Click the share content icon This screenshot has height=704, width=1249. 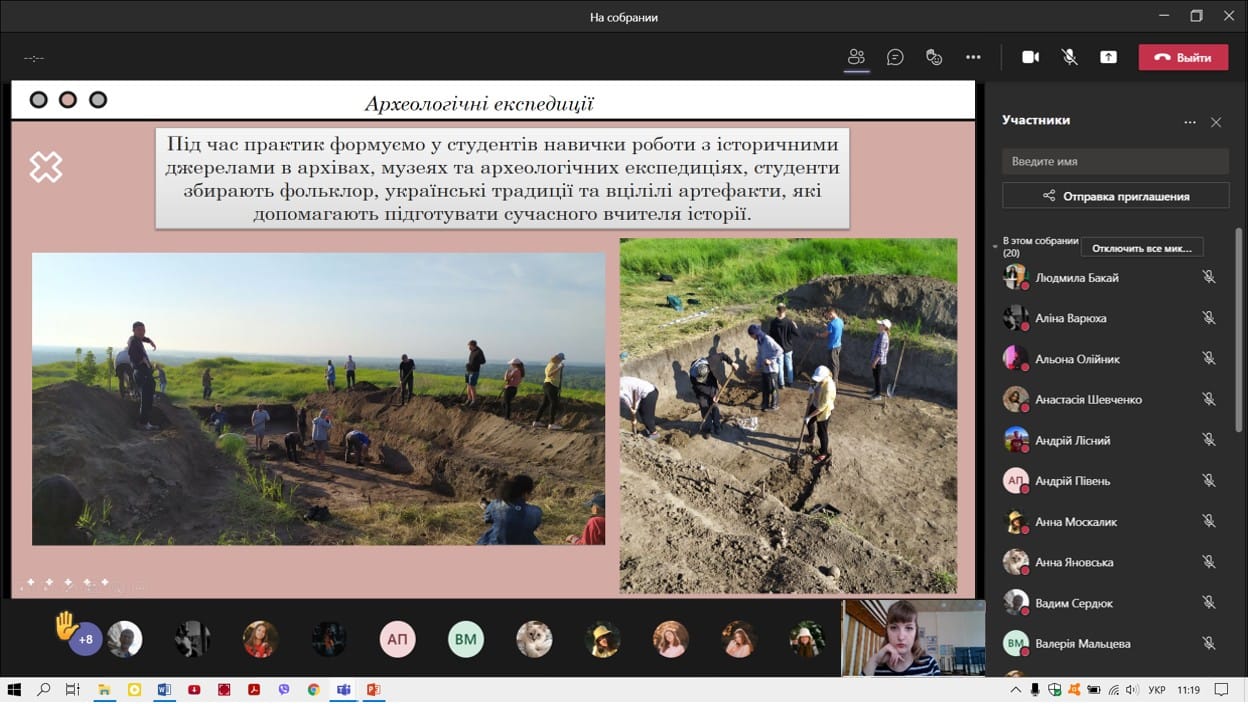click(x=1108, y=57)
